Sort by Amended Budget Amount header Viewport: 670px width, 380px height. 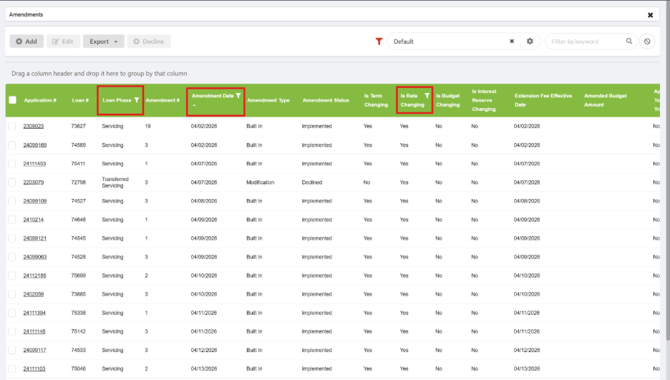point(605,100)
